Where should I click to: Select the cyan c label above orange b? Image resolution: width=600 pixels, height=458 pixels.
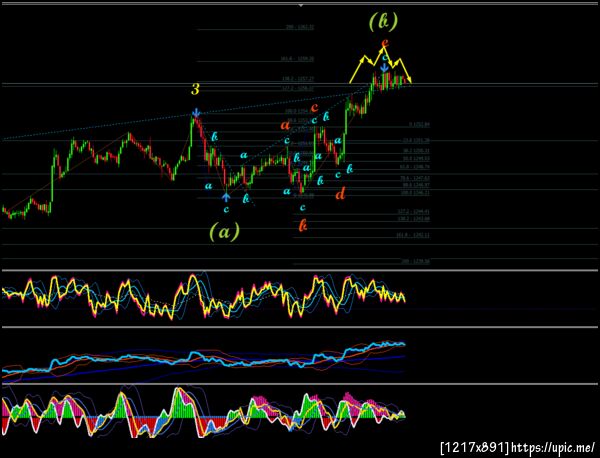click(x=302, y=207)
